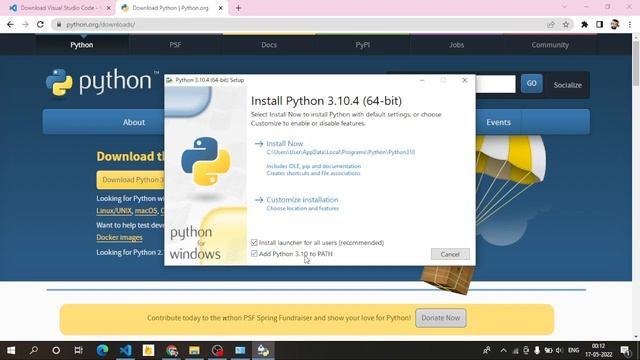Screen dimensions: 640x360
Task: Click Install Now in Python setup
Action: 284,144
